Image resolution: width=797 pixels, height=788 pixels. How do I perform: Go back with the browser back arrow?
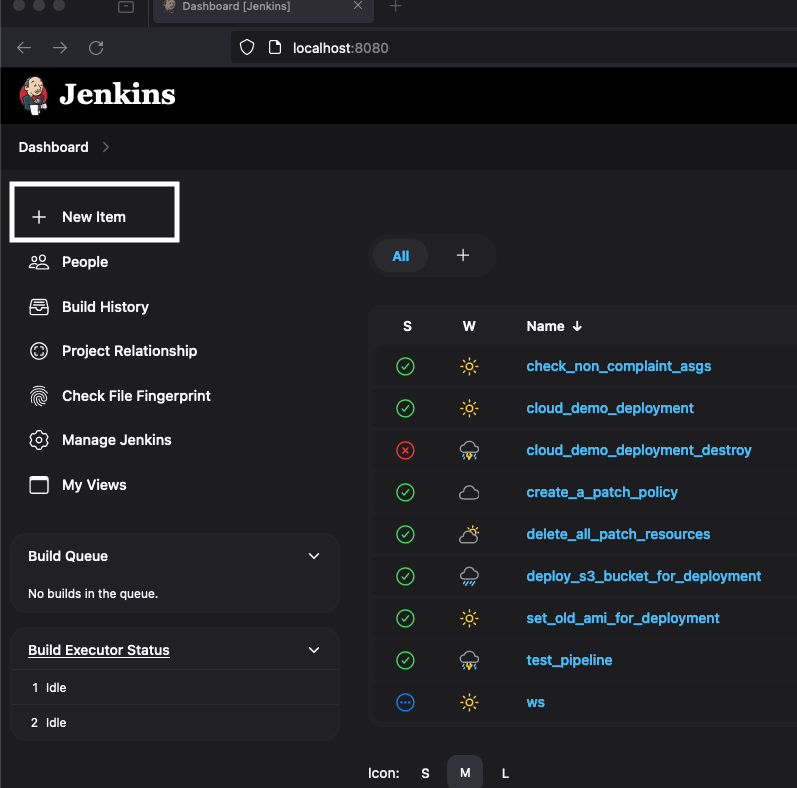point(24,48)
